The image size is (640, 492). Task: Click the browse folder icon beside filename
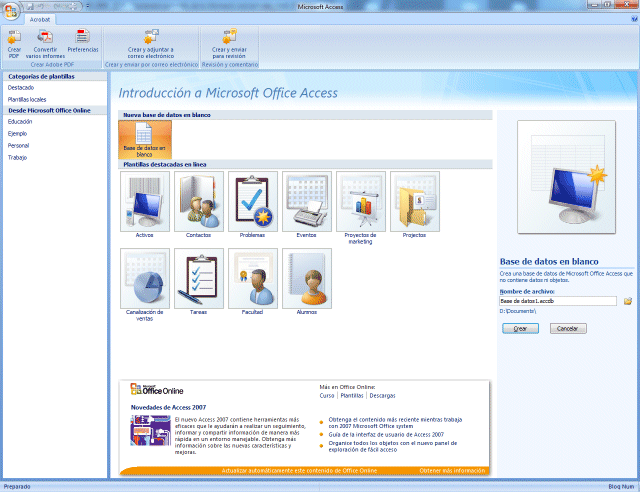[628, 301]
